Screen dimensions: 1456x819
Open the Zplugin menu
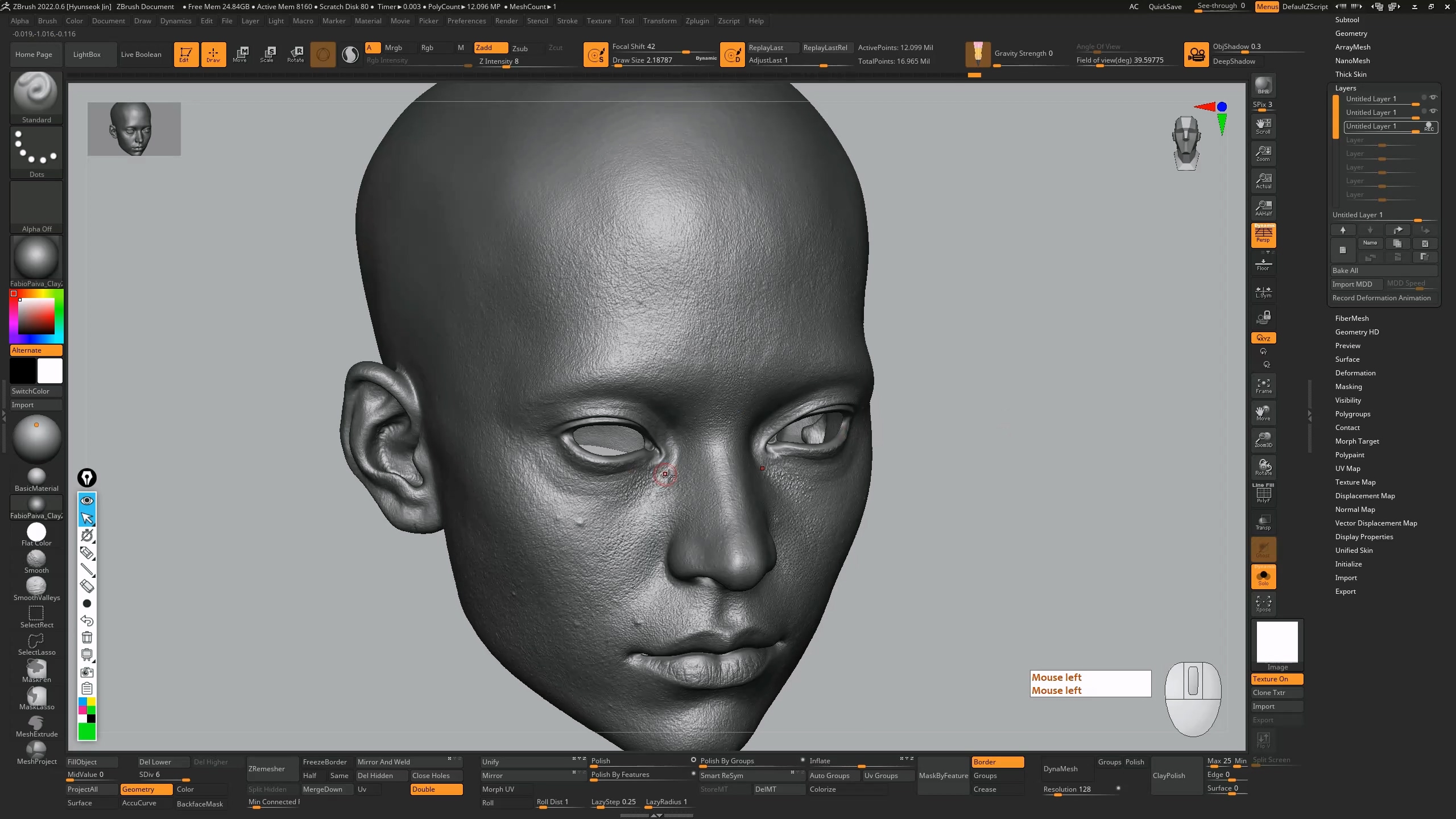point(697,21)
